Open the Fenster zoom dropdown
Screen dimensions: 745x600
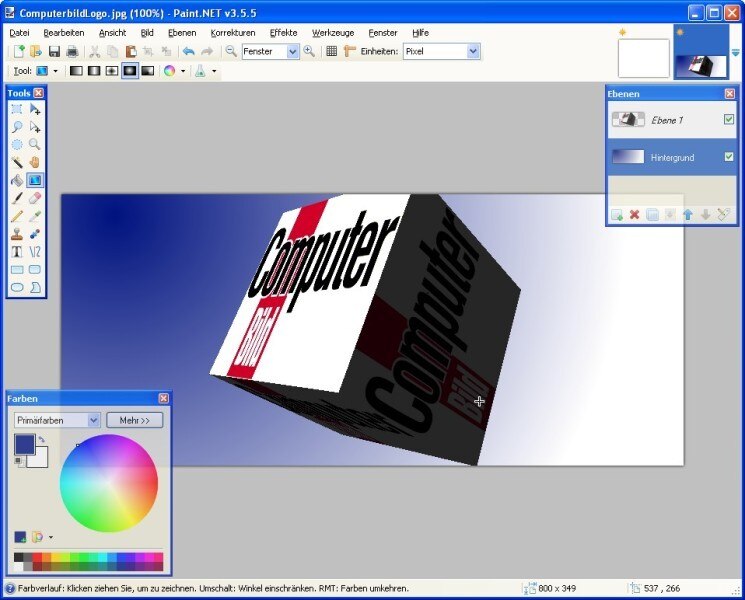(292, 51)
